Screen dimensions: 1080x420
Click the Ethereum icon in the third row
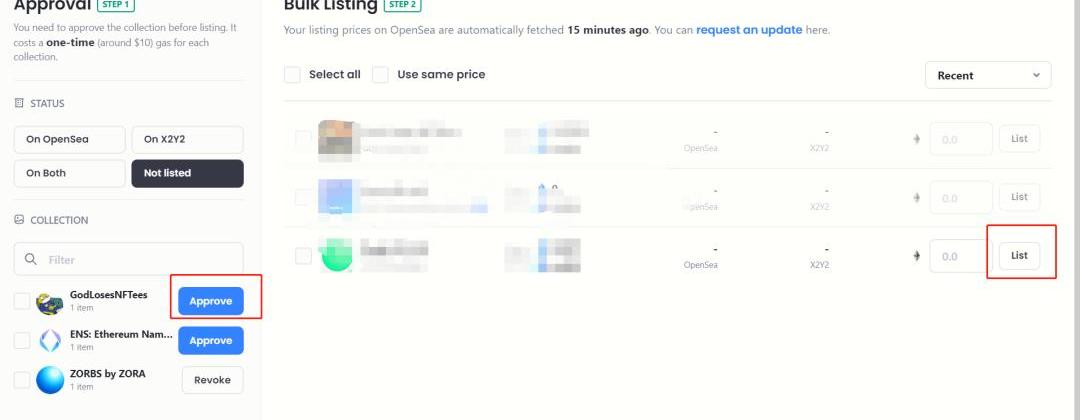pyautogui.click(x=916, y=256)
